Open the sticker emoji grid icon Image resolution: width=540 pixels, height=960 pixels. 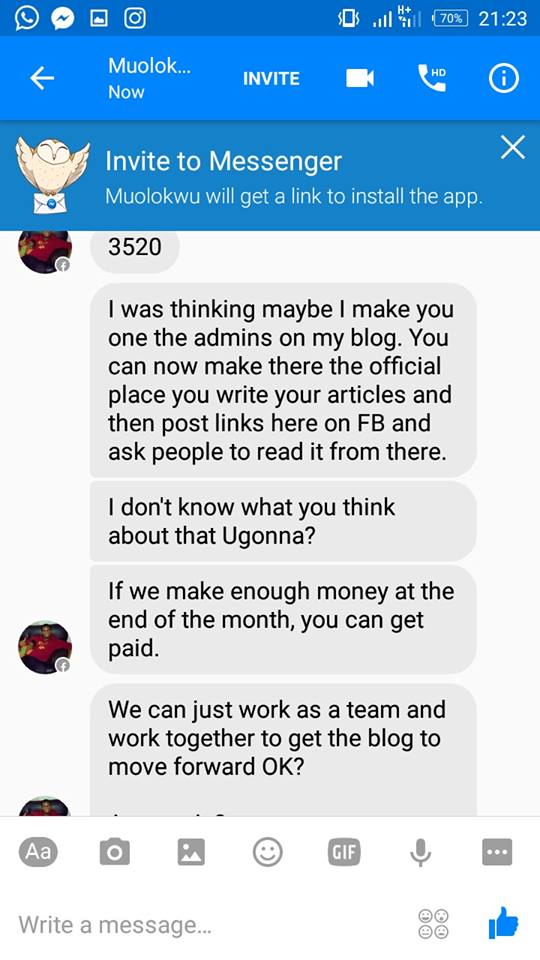433,924
